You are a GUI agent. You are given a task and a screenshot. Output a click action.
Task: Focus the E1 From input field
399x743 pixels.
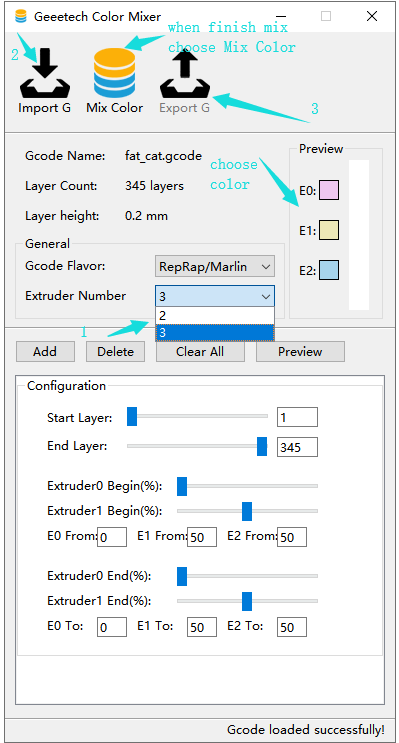click(x=202, y=537)
